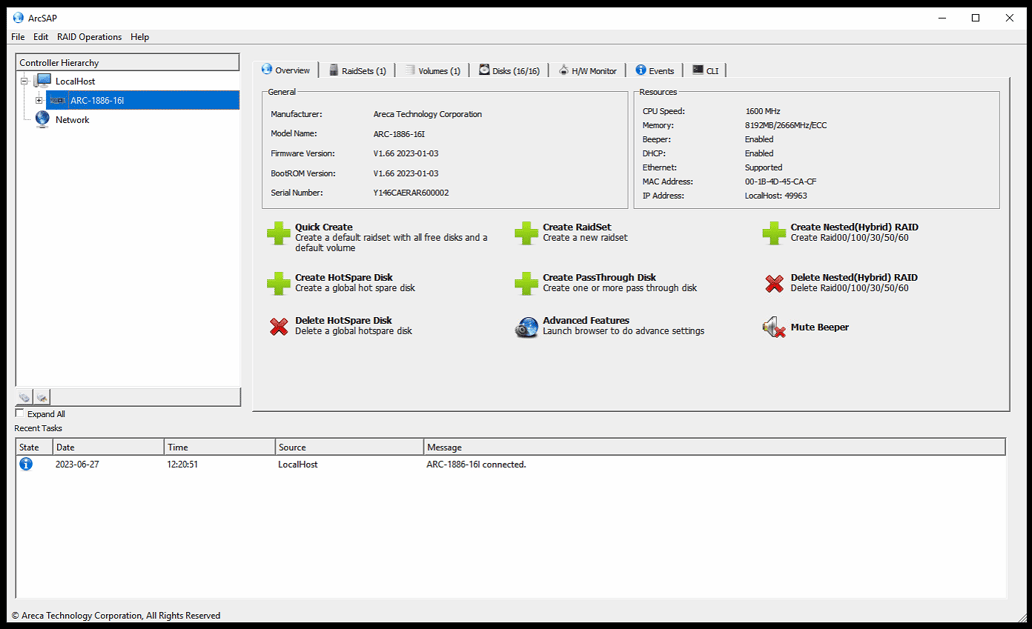Click the connect icon below the controller tree
Screen dimensions: 1032x629
click(x=23, y=397)
